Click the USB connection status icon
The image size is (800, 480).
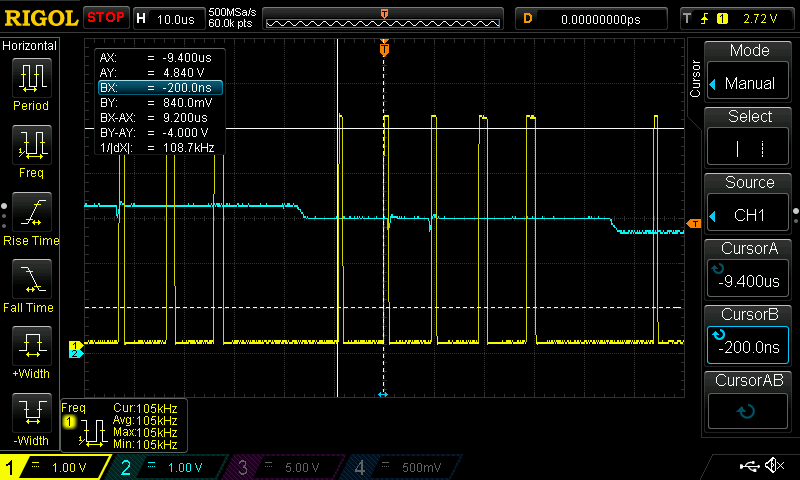[749, 465]
